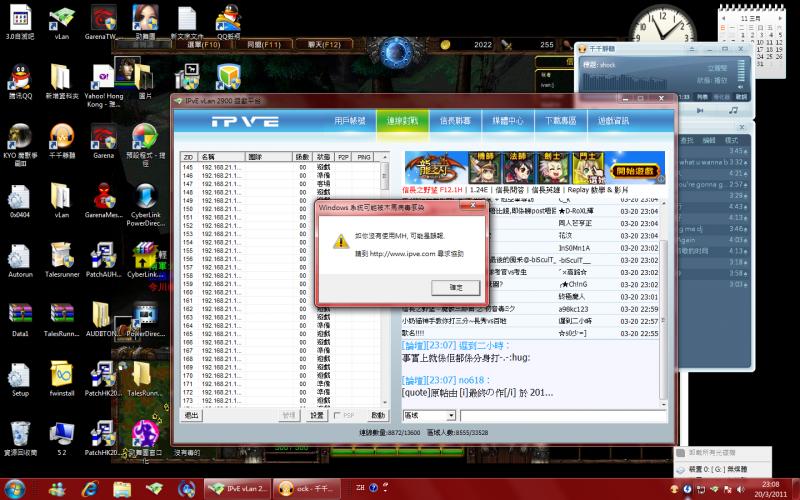Click the 資源回收筒 recycle bin icon
This screenshot has height=500, width=800.
(20, 439)
